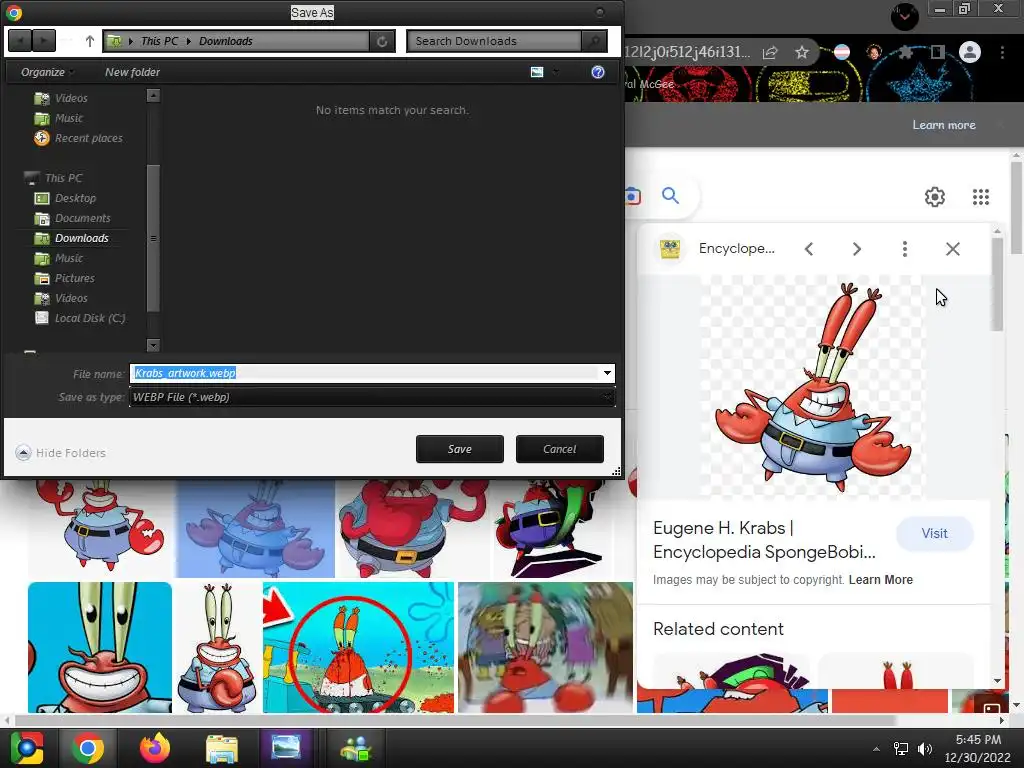This screenshot has height=768, width=1024.
Task: Launch Firefox from the taskbar
Action: [155, 748]
